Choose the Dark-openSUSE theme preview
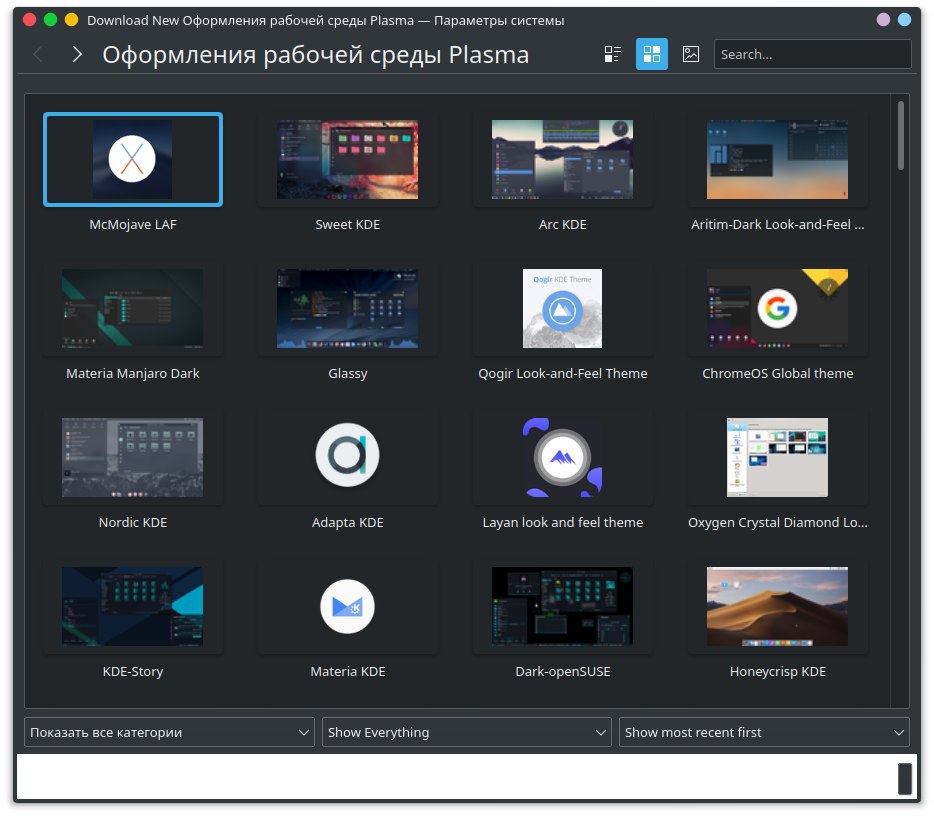The width and height of the screenshot is (934, 816). [562, 606]
